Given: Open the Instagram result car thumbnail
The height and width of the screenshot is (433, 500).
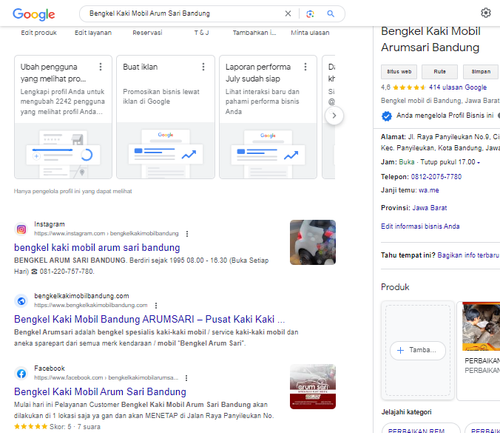Looking at the screenshot, I should point(313,242).
